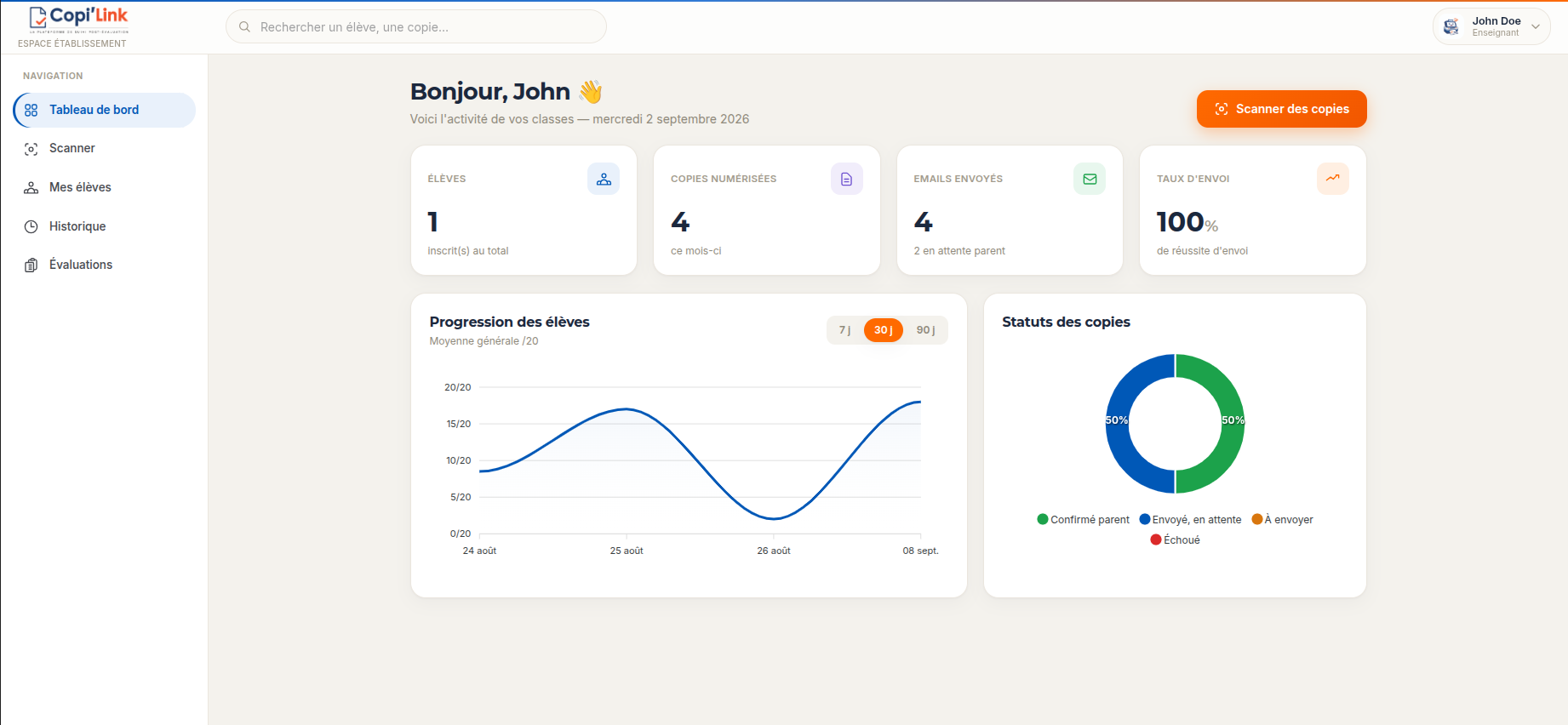Open Mes élèves in the sidebar

[105, 187]
